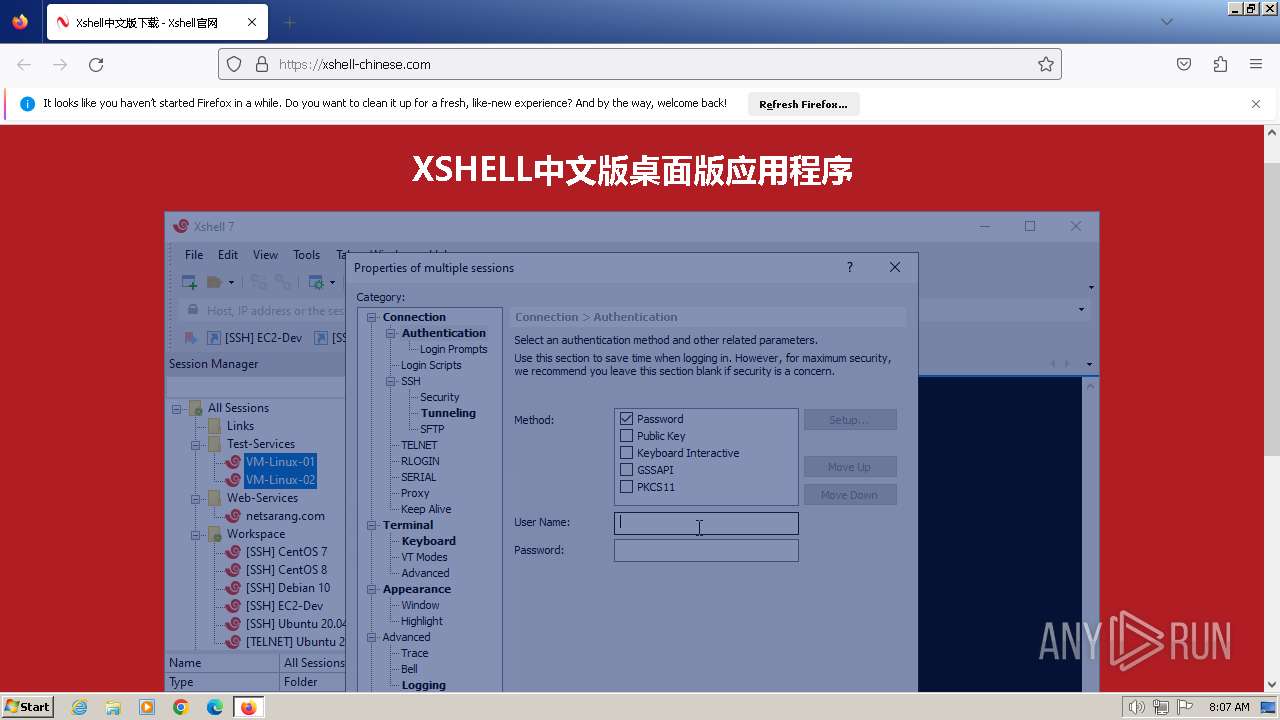Open the Xshell View menu
Viewport: 1280px width, 720px height.
265,255
